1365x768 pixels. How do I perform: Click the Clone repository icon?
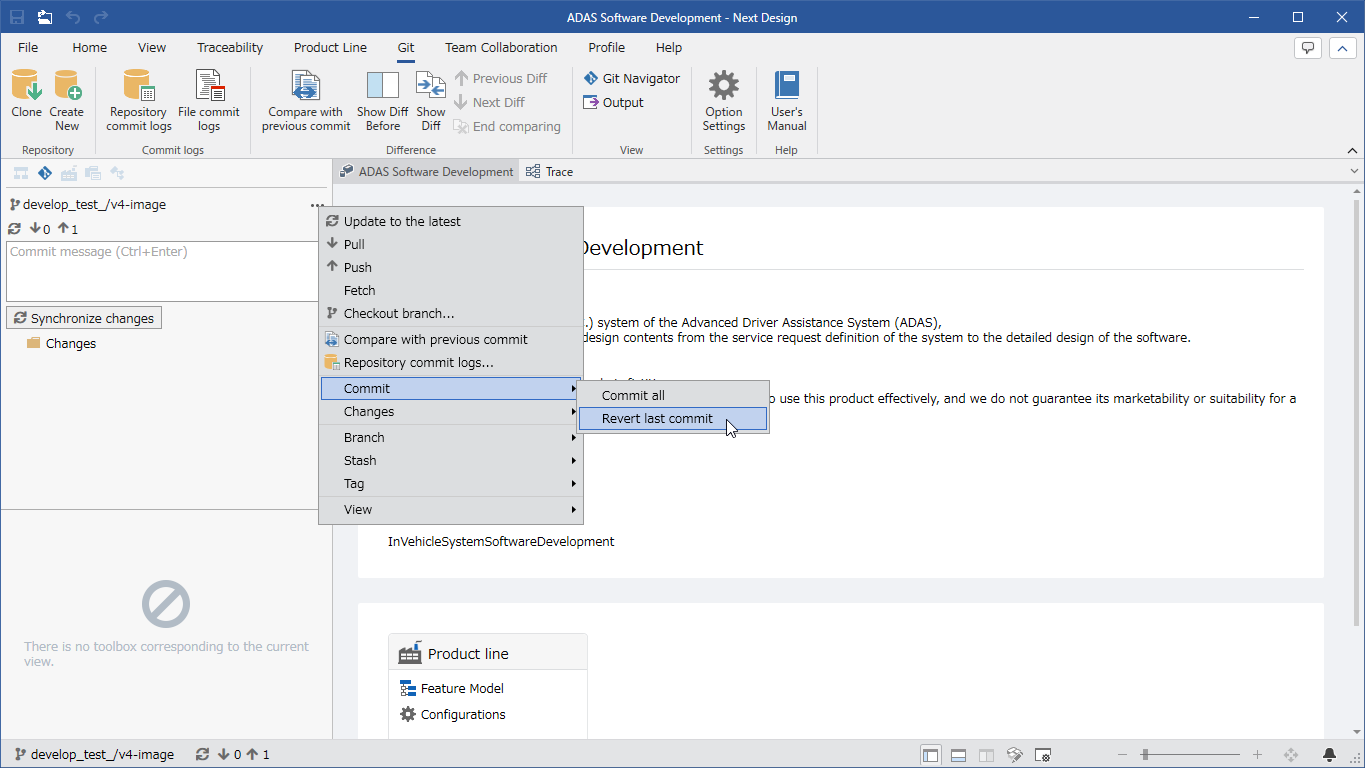pos(26,85)
